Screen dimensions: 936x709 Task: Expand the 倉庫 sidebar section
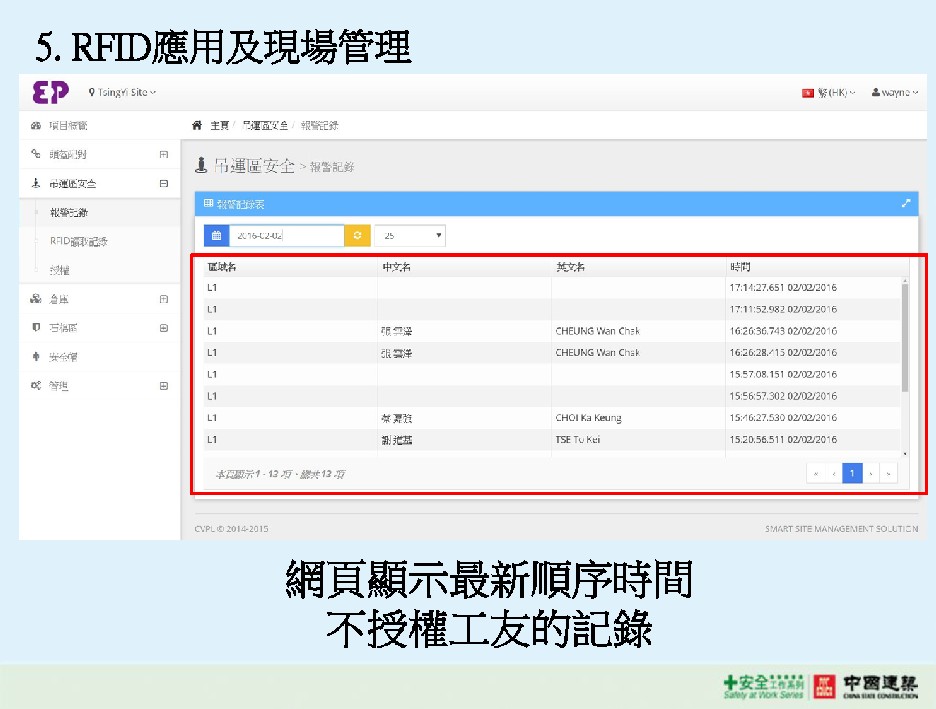[164, 299]
